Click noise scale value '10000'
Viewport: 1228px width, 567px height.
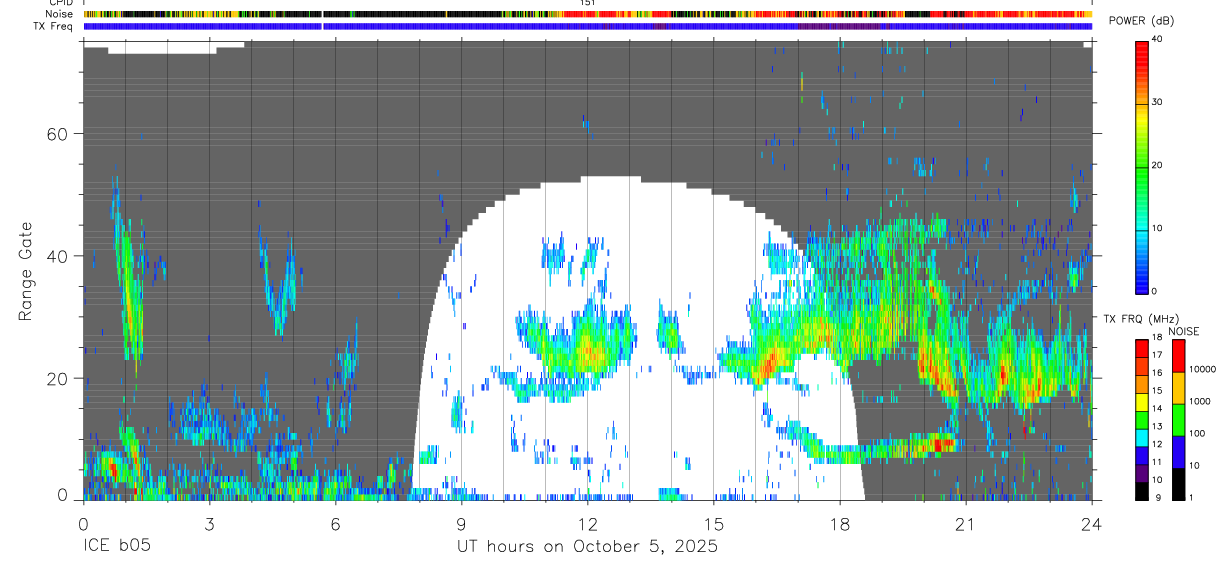[x=1202, y=370]
